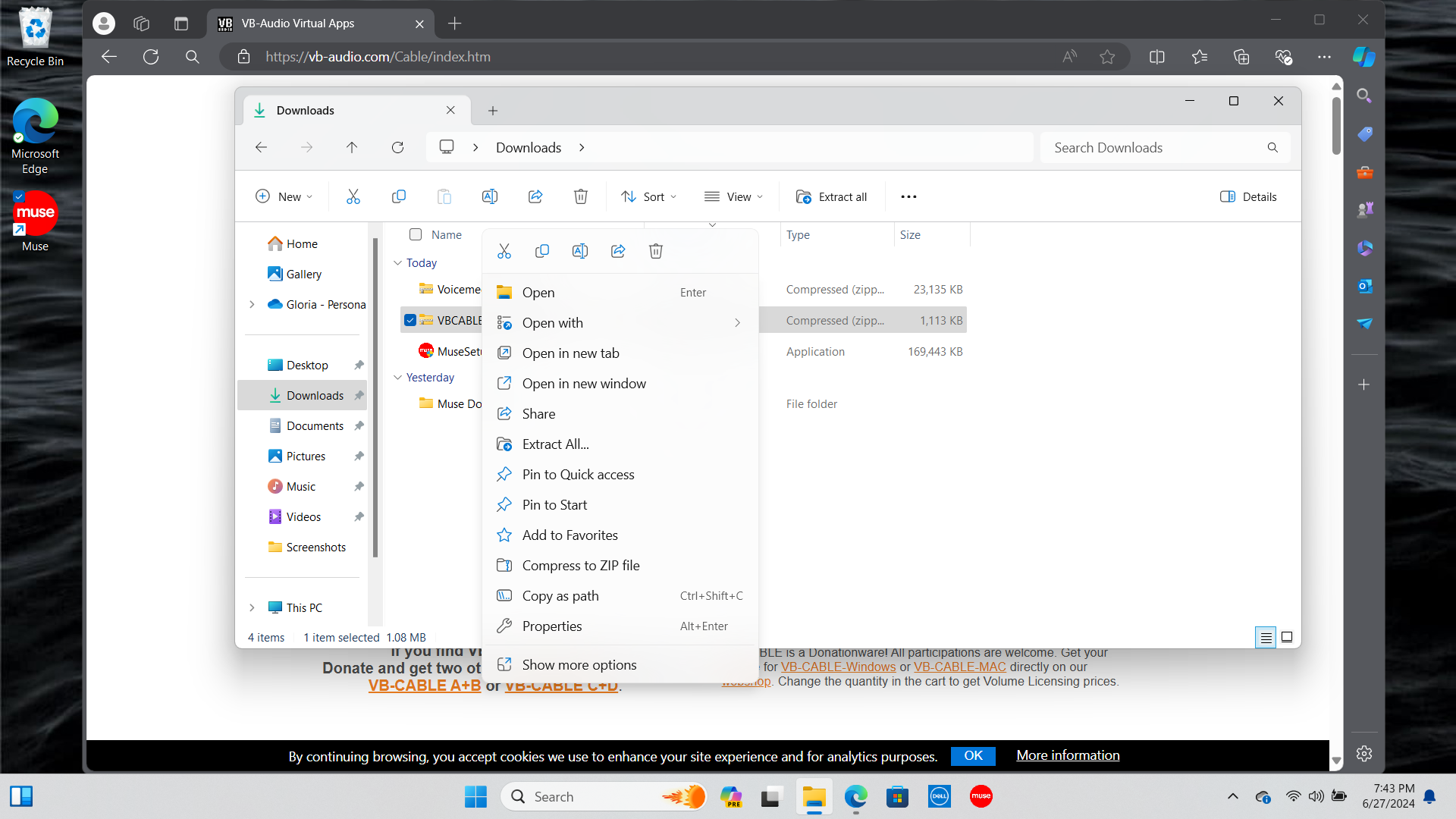The image size is (1456, 819).
Task: Choose Properties in context menu
Action: [620, 626]
